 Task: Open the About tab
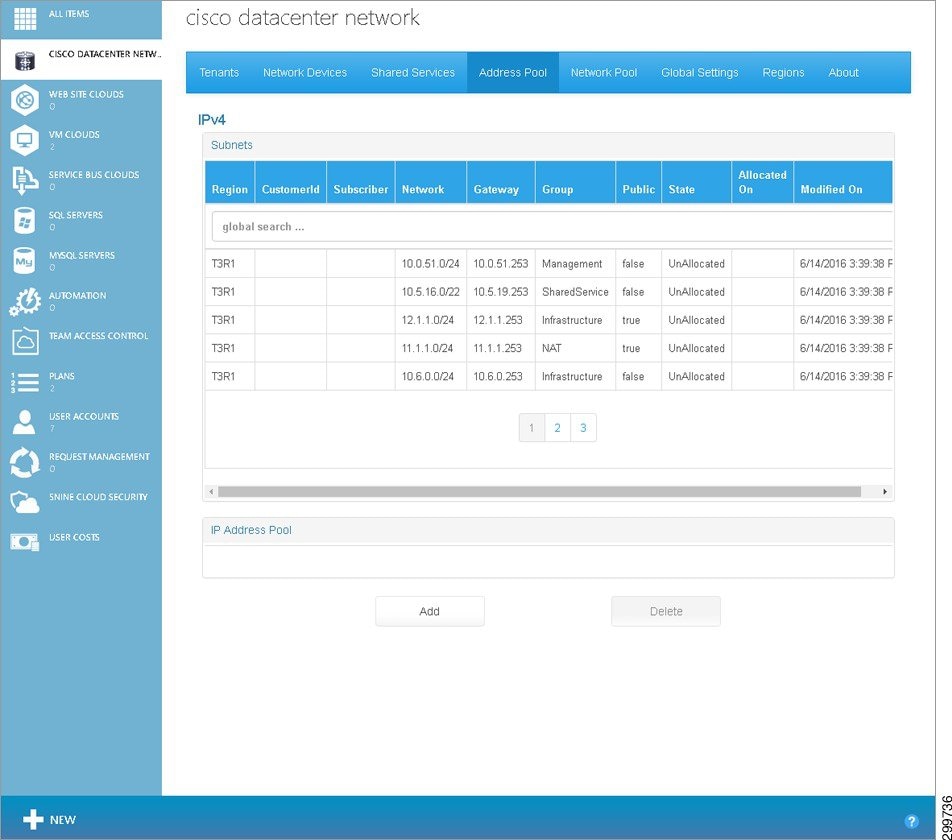click(843, 72)
